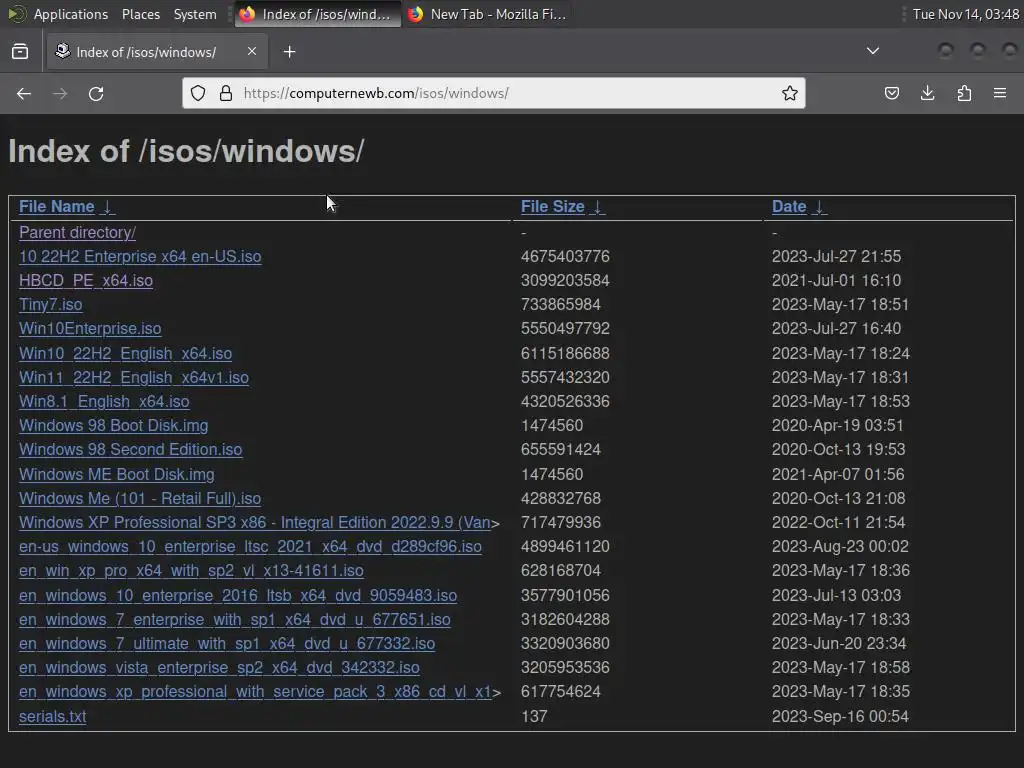Download Windows Me (101 - Retail Full).iso
This screenshot has height=768, width=1024.
point(140,499)
